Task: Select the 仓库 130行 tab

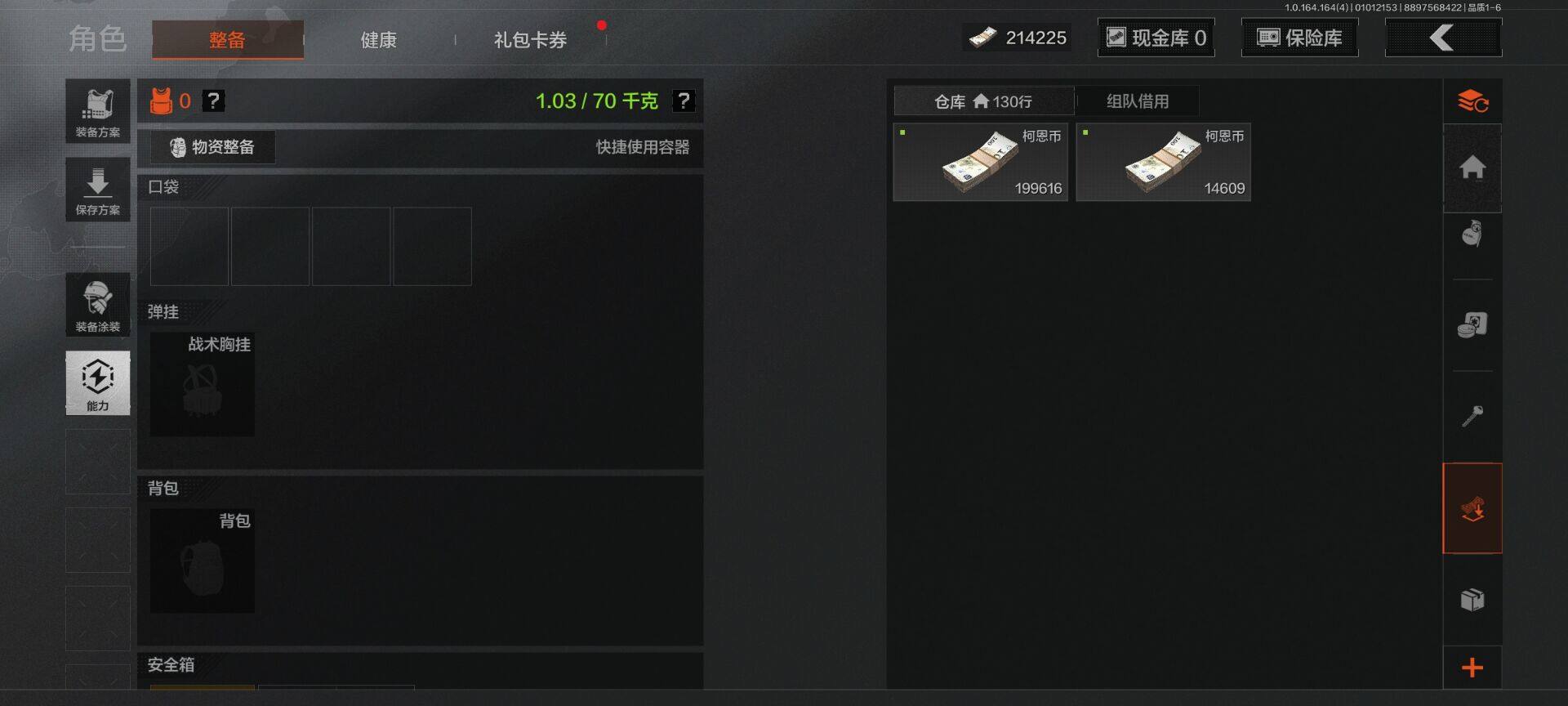Action: point(983,101)
